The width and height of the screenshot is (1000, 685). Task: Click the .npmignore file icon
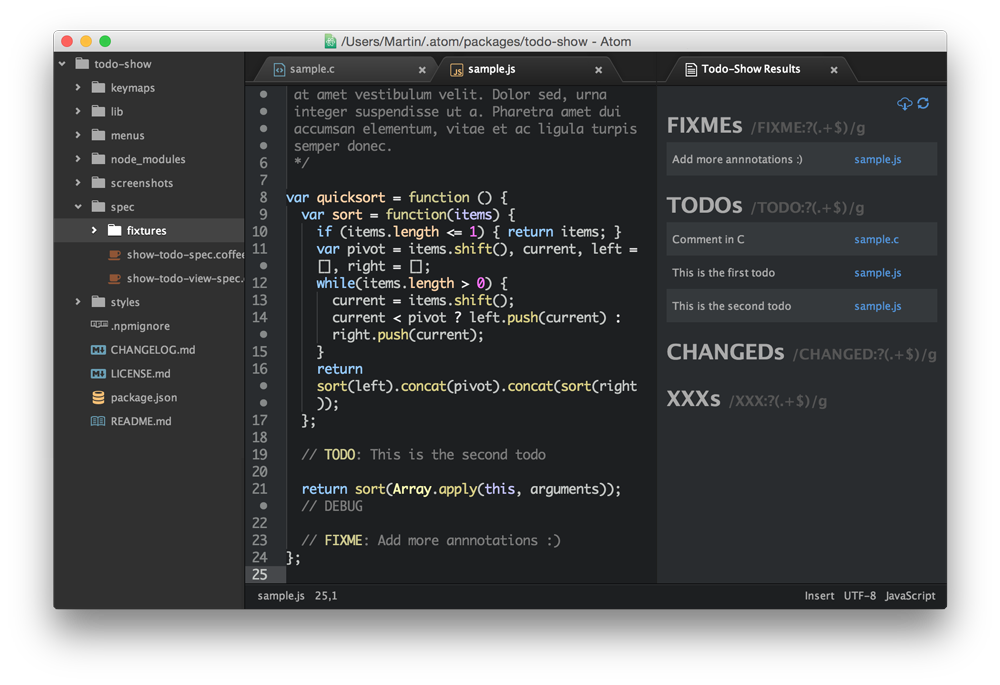[x=98, y=325]
